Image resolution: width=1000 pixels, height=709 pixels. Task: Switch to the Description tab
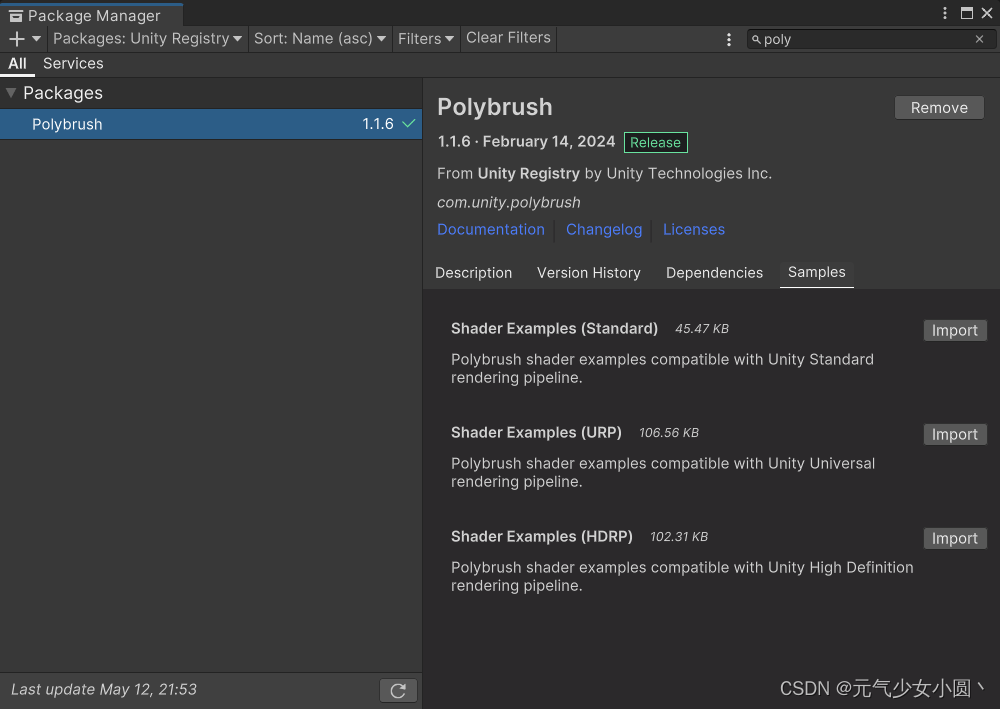pyautogui.click(x=473, y=273)
